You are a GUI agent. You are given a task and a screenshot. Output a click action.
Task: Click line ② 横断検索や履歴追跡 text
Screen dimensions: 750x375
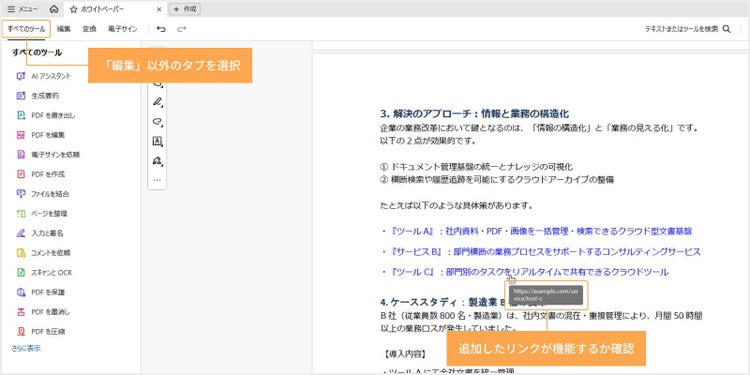click(x=497, y=180)
